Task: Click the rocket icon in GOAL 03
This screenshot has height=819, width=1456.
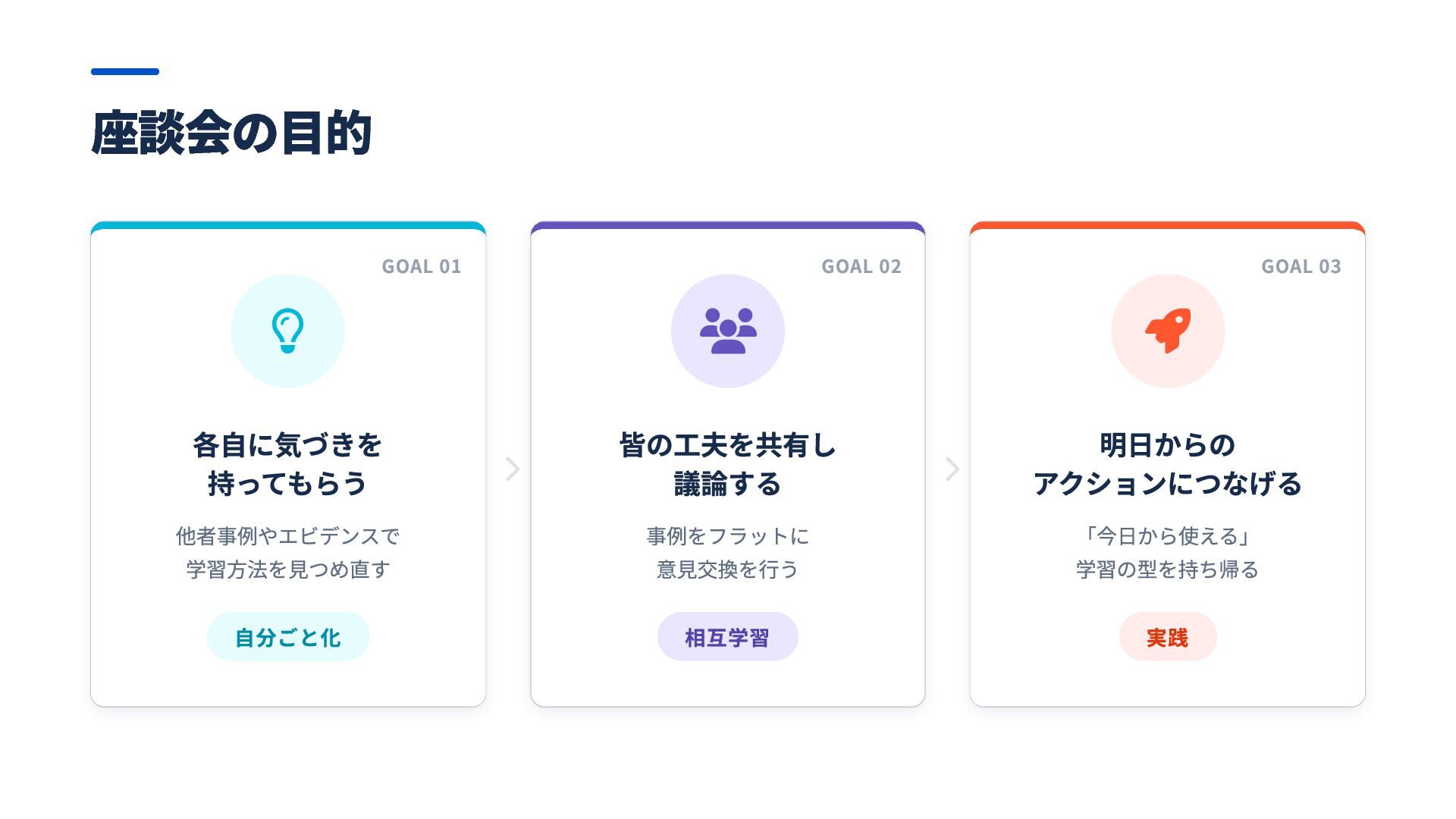Action: coord(1168,331)
